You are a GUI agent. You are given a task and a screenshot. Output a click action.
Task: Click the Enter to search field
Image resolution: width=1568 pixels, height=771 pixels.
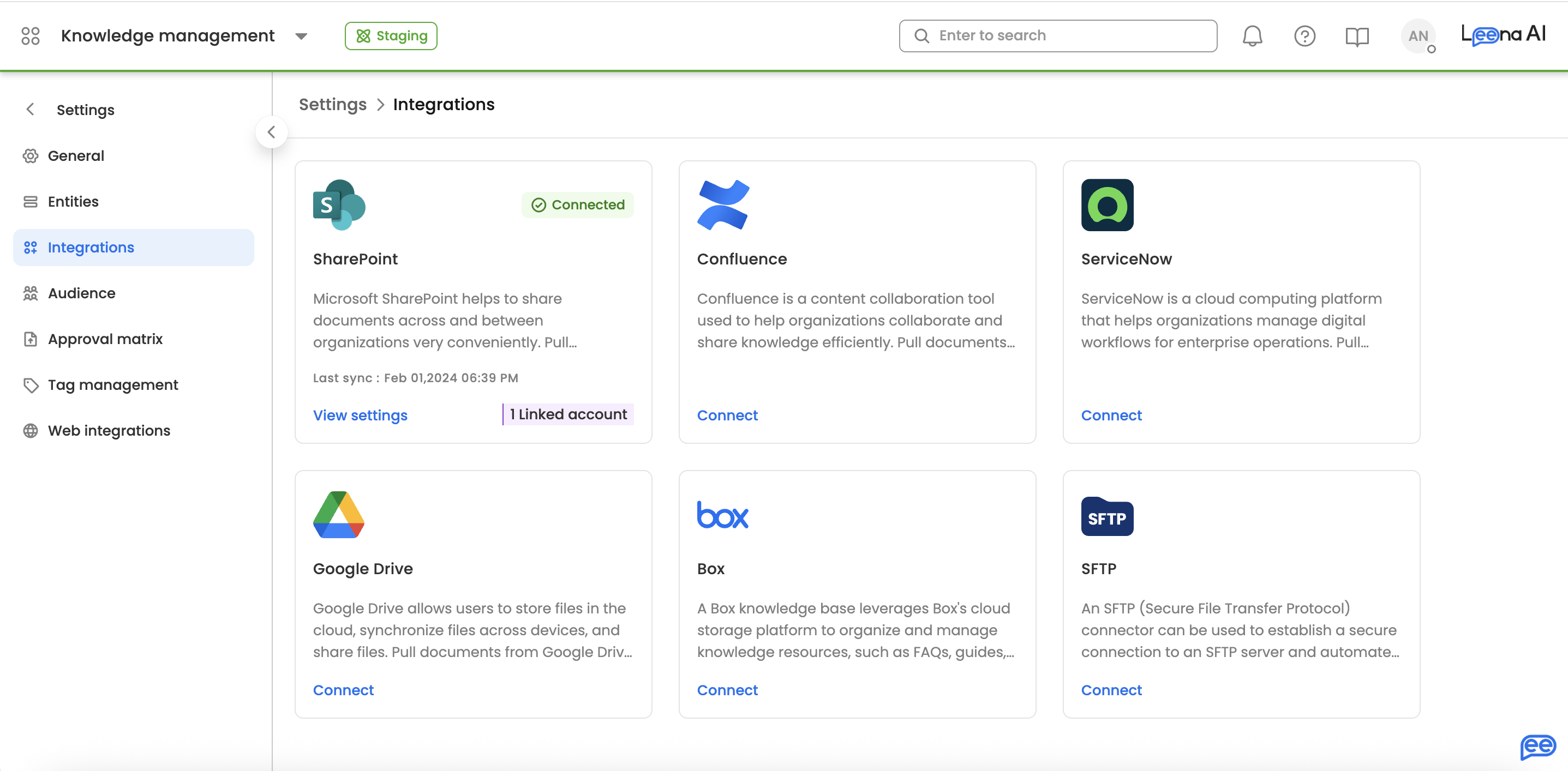point(1058,36)
